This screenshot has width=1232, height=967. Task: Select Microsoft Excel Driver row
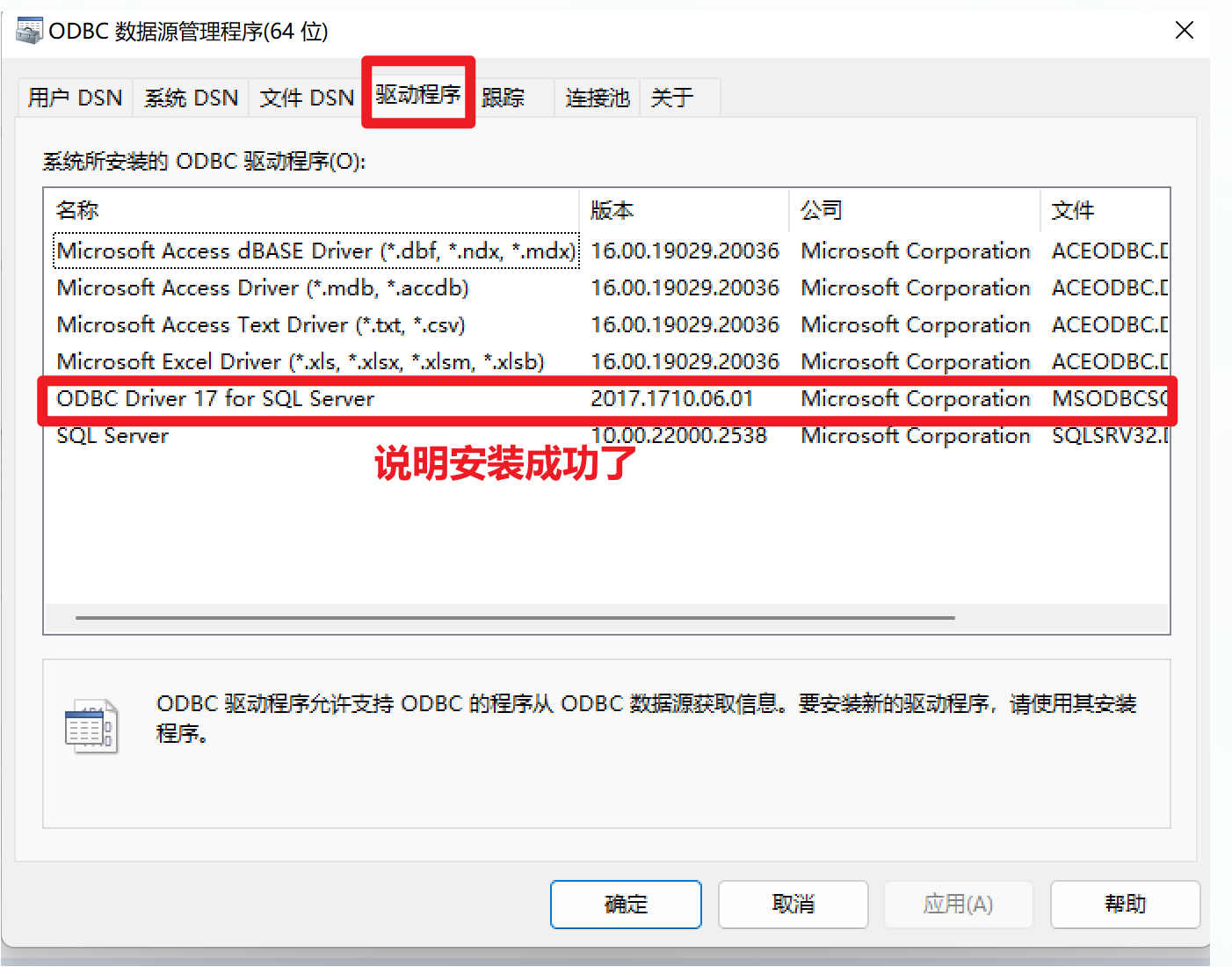pos(606,361)
